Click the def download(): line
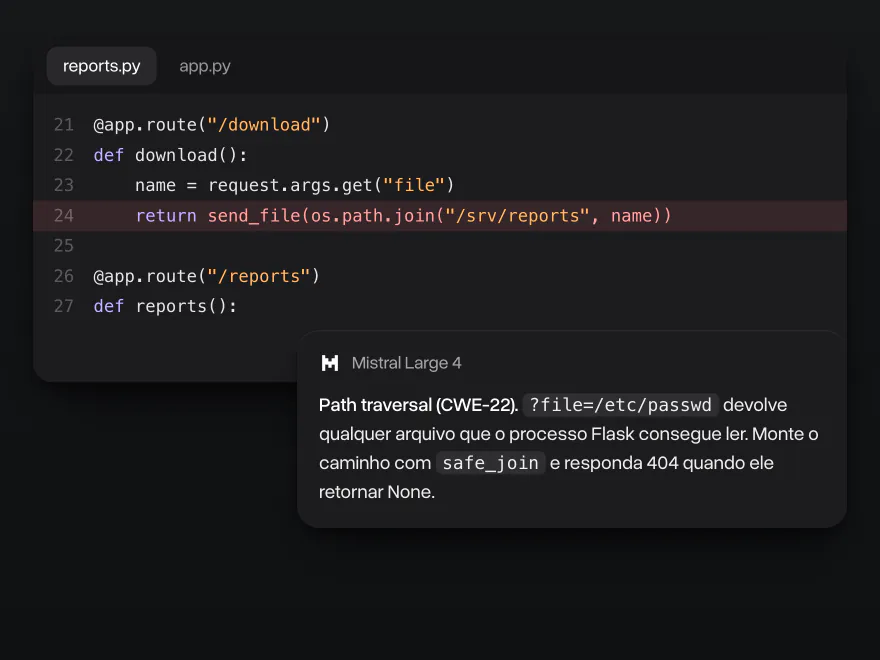 point(170,155)
